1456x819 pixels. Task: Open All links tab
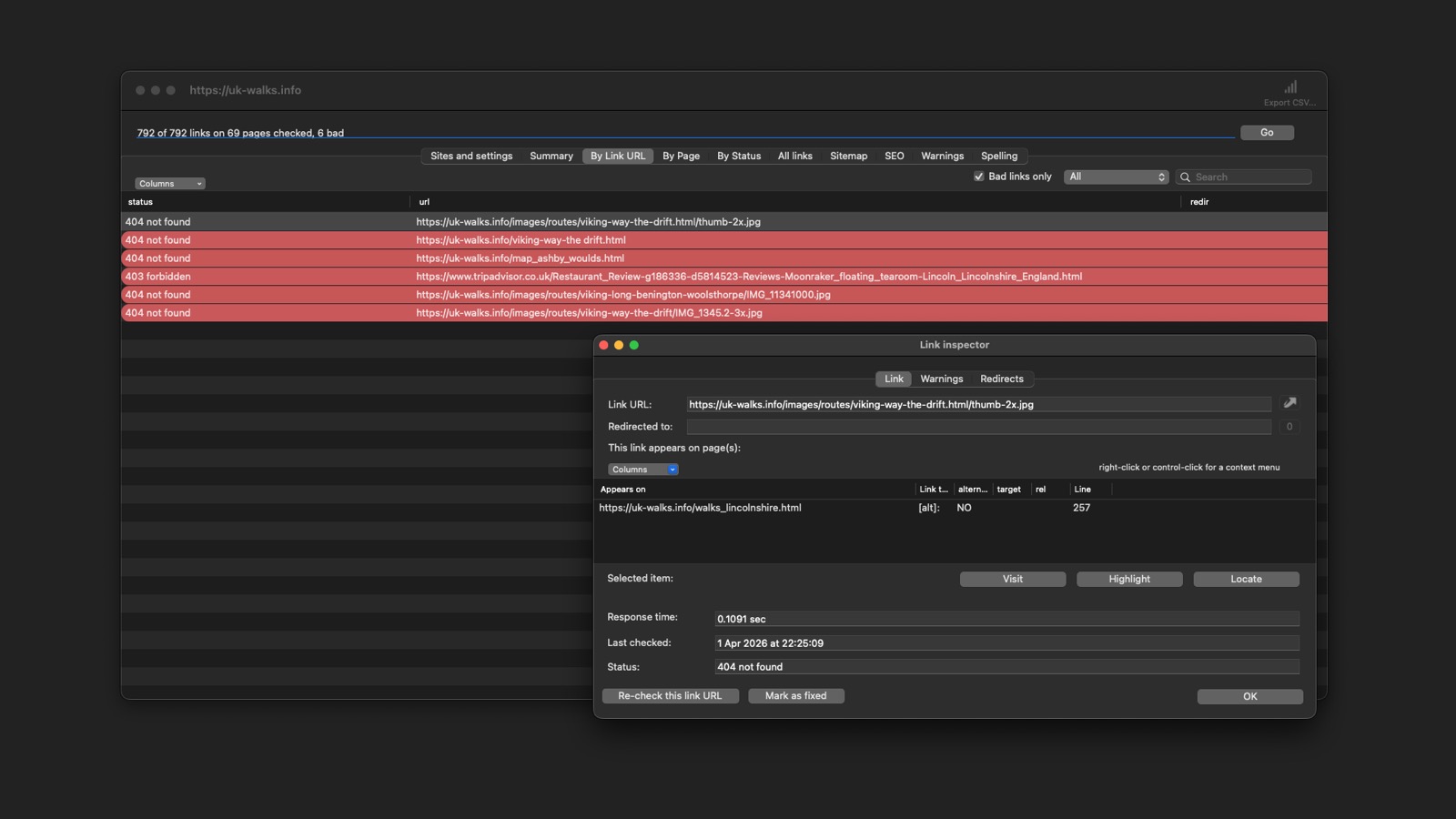click(x=795, y=156)
